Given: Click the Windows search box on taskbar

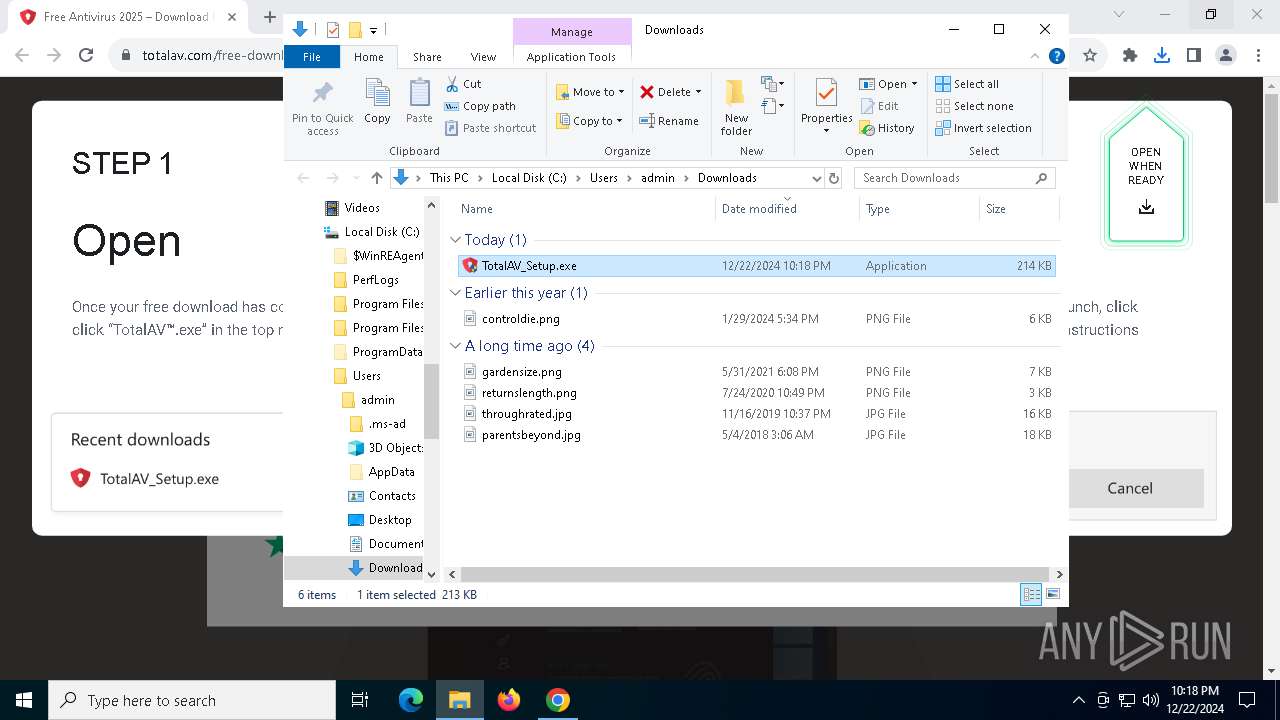Looking at the screenshot, I should (192, 700).
